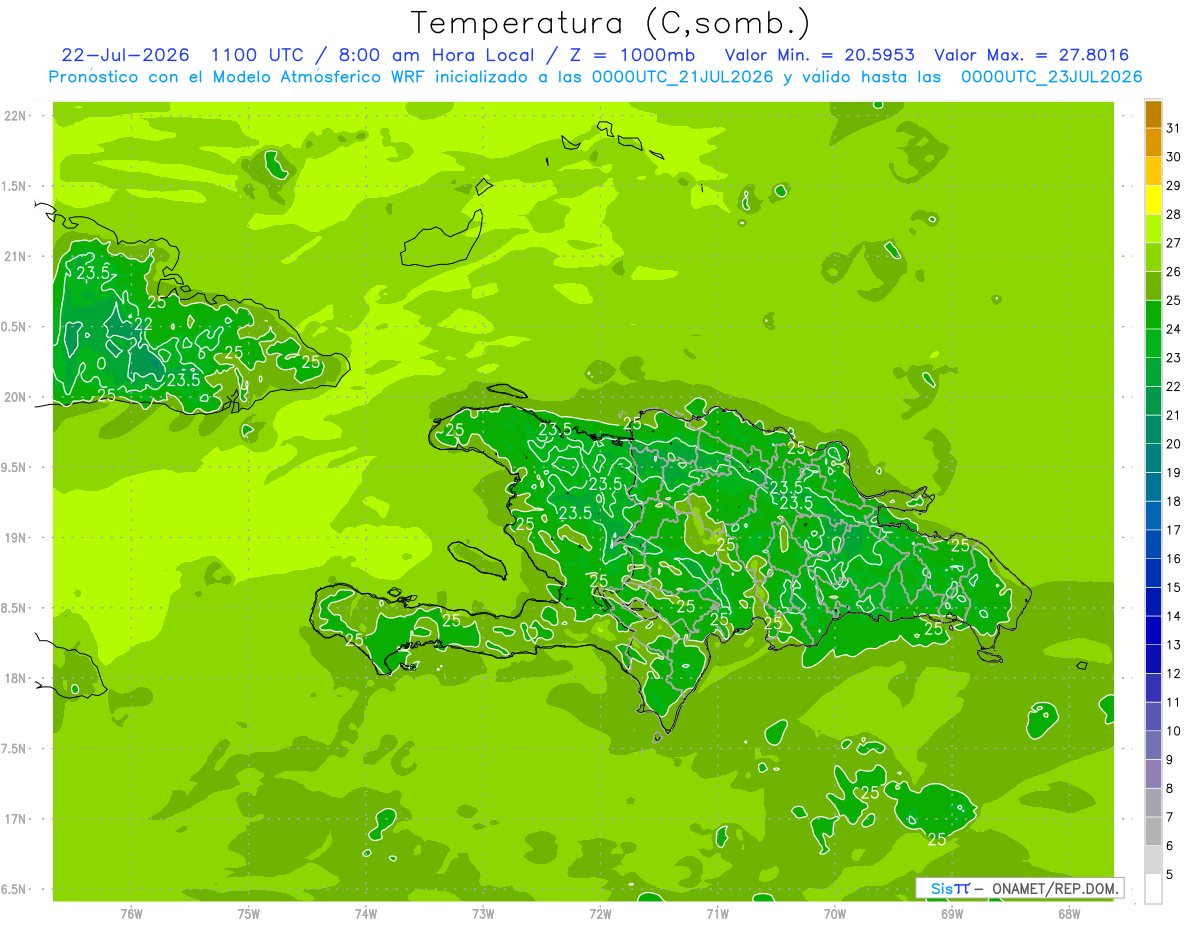1200x927 pixels.
Task: Click the "74W" longitude axis label
Action: point(365,913)
